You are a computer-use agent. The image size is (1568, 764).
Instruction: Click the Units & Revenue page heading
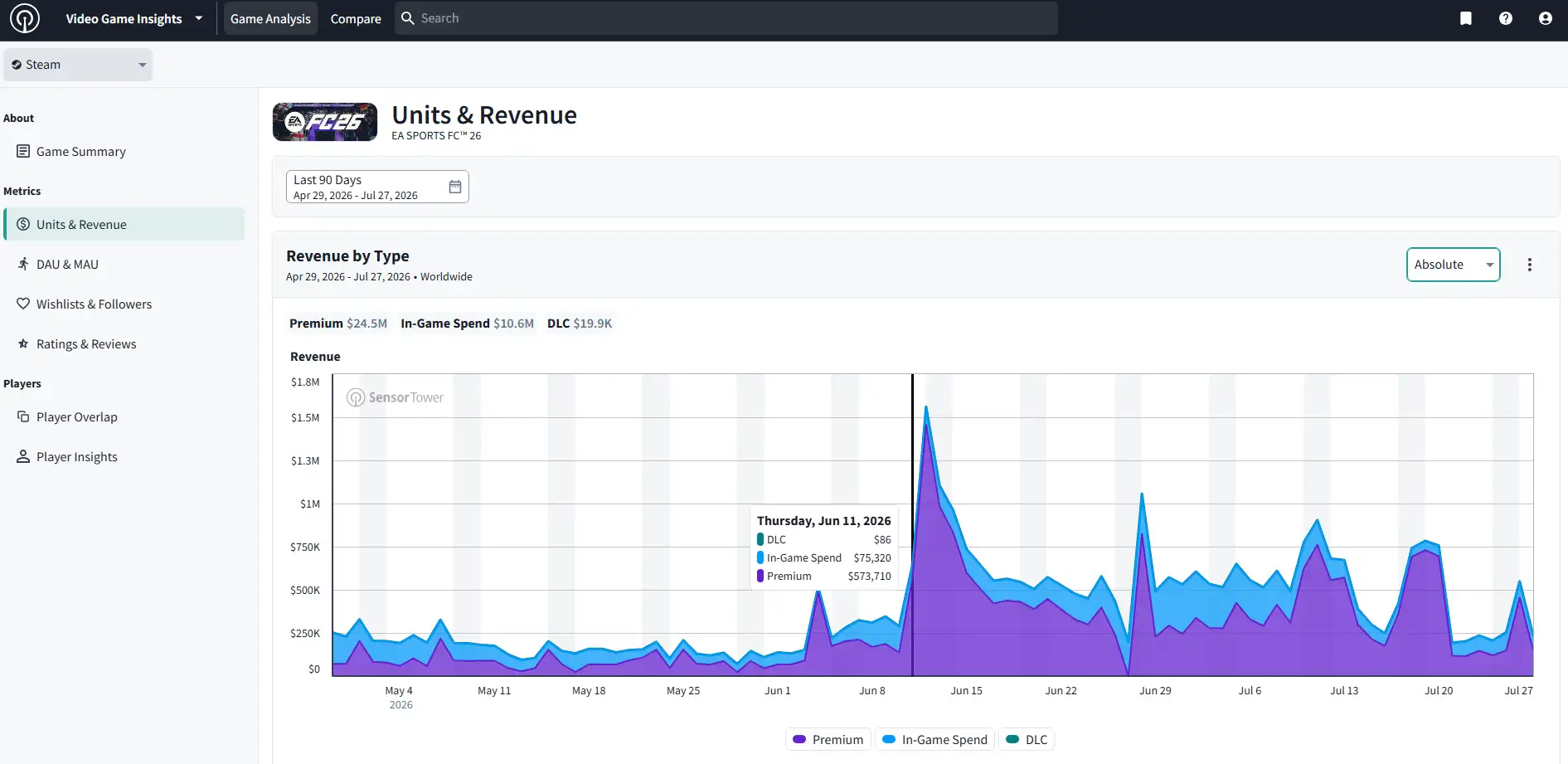point(484,115)
